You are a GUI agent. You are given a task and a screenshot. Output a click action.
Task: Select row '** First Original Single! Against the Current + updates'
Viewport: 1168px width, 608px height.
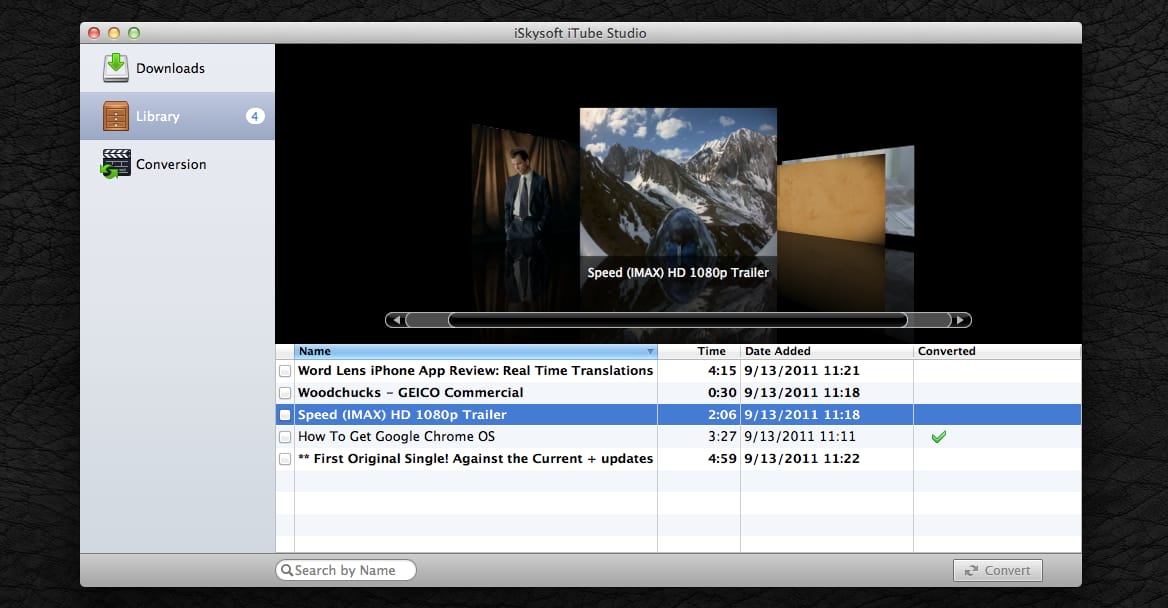(x=679, y=459)
